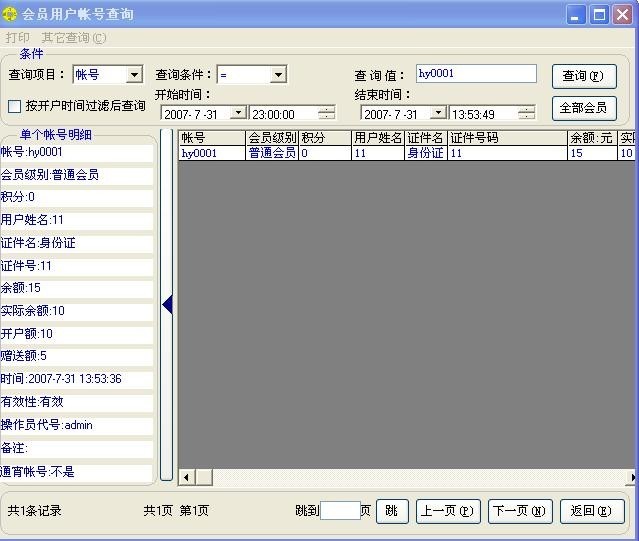Viewport: 639px width, 541px height.
Task: Click the detail line 帐号:hy0001
Action: coord(76,152)
